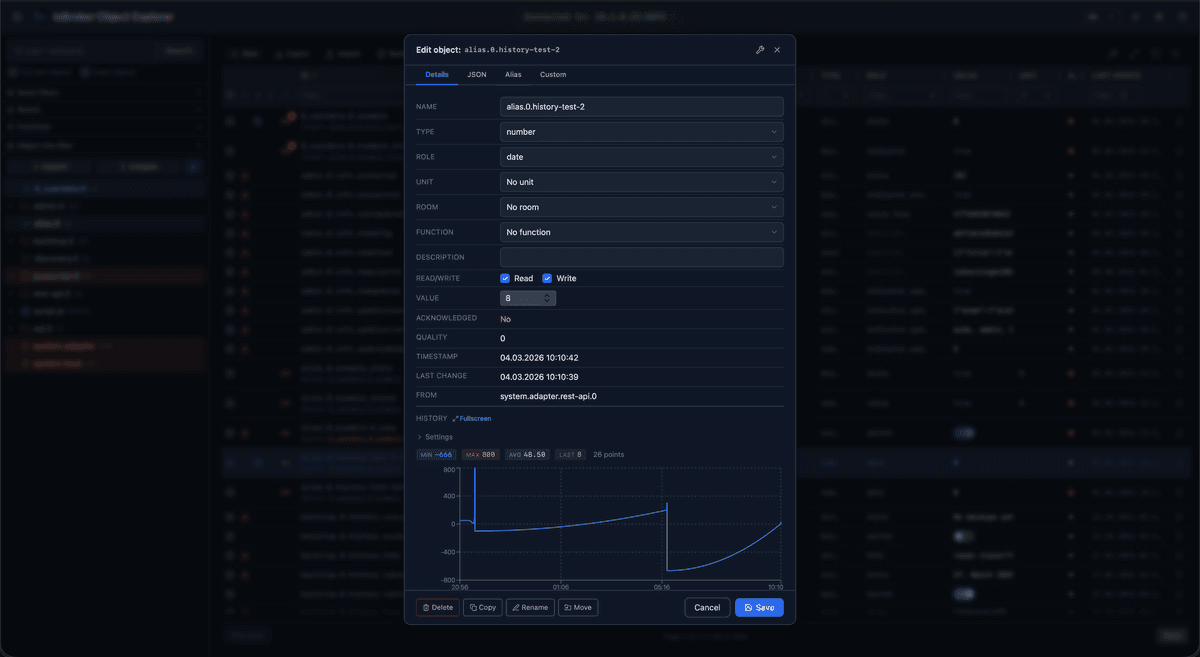Open the Type dropdown showing number
This screenshot has width=1200, height=657.
(641, 132)
